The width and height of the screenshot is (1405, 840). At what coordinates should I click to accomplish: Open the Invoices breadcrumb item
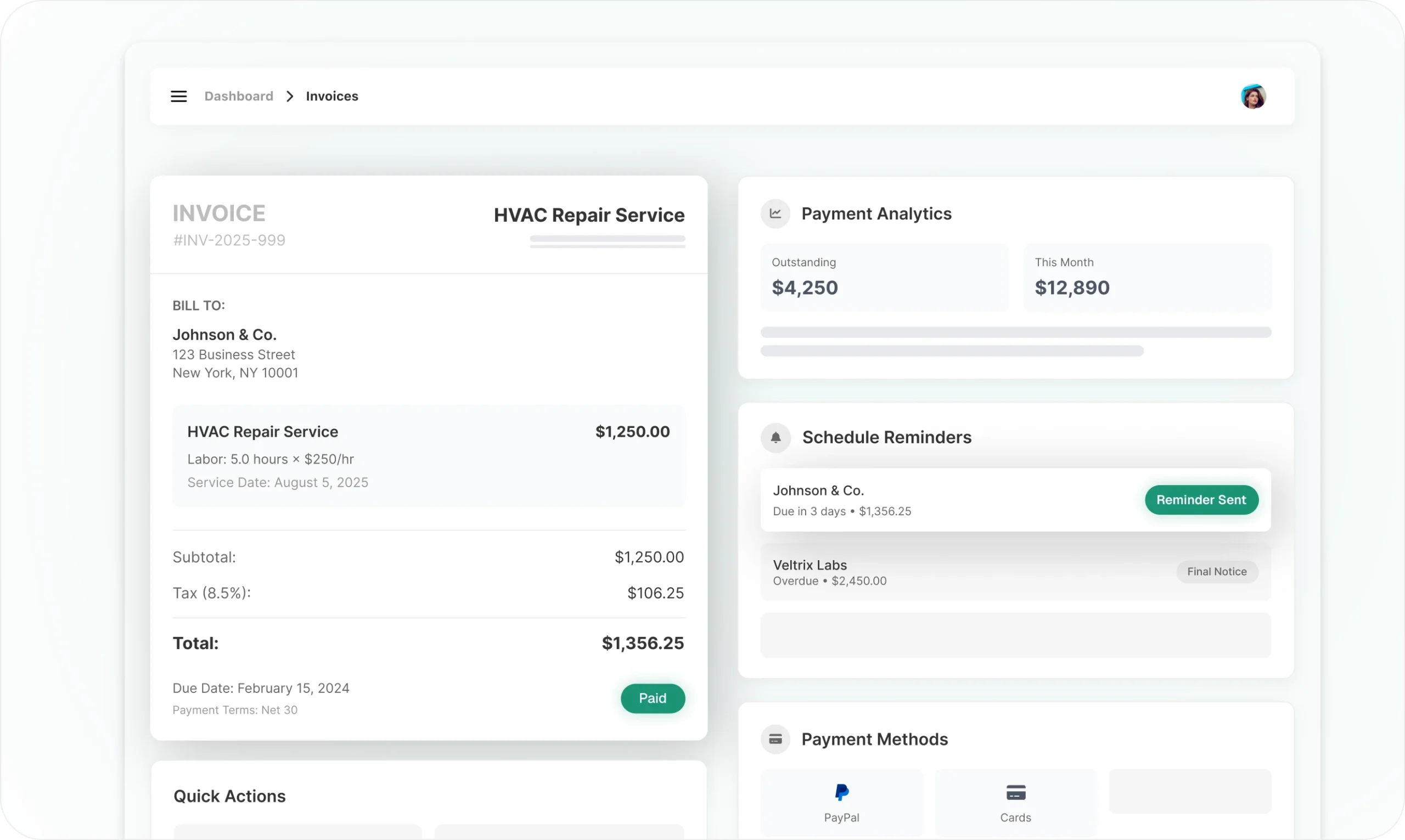tap(331, 96)
